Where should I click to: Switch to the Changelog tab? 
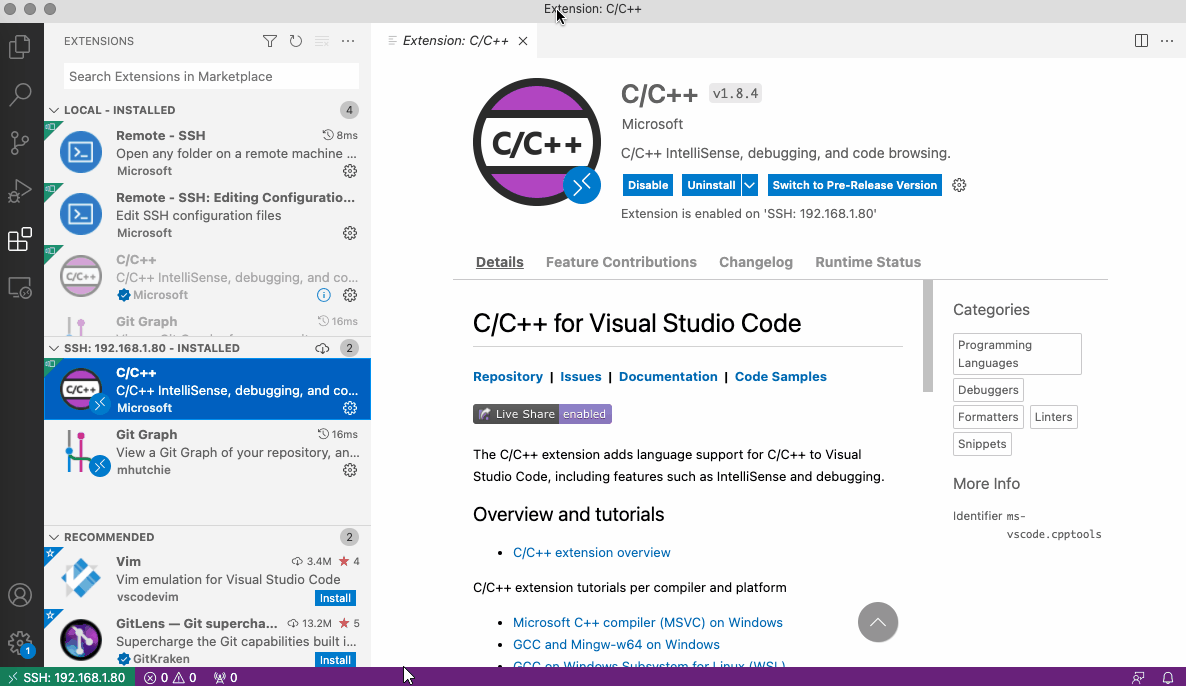756,262
